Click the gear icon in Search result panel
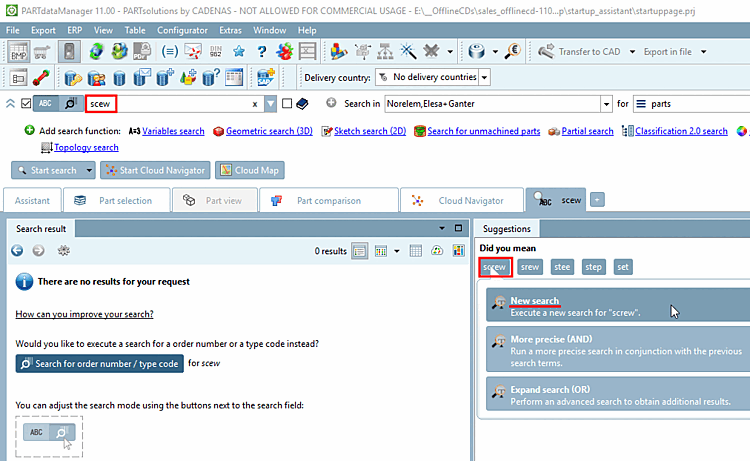The image size is (750, 461). pos(64,251)
